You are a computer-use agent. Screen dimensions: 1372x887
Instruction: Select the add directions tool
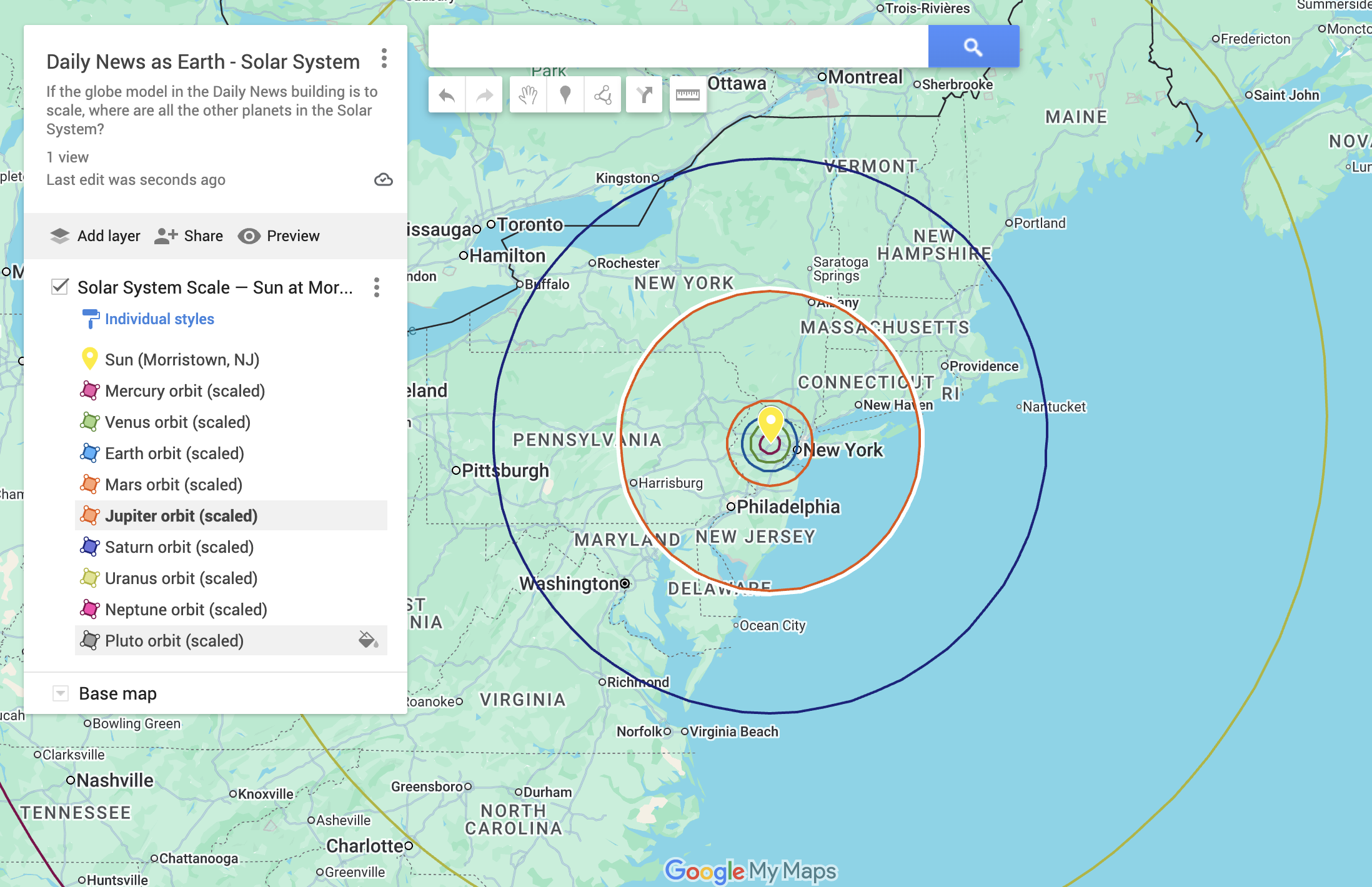(644, 95)
